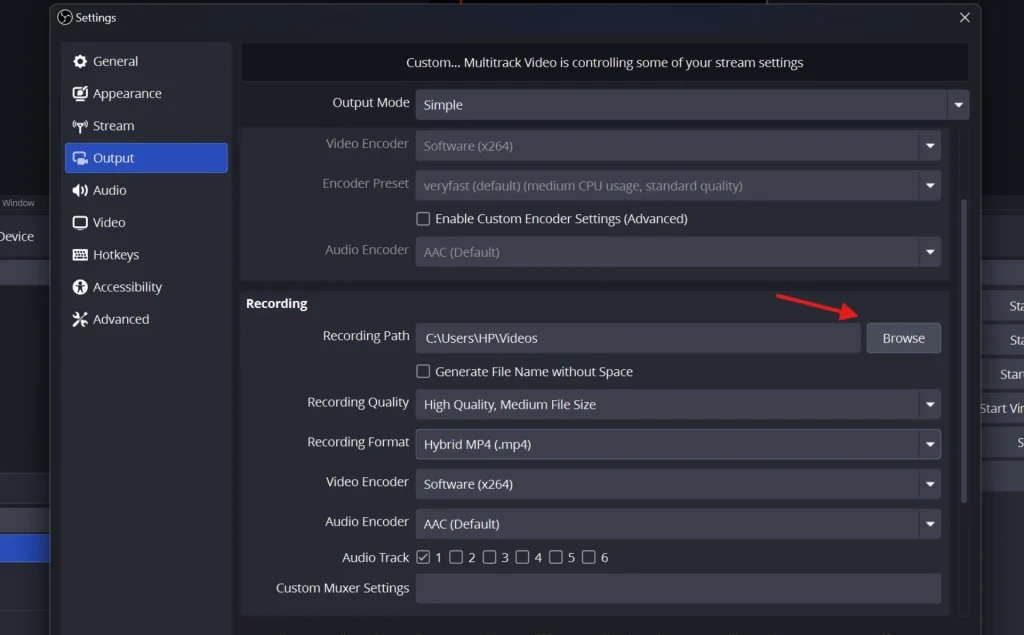Open the General settings tab
This screenshot has width=1024, height=635.
146,61
